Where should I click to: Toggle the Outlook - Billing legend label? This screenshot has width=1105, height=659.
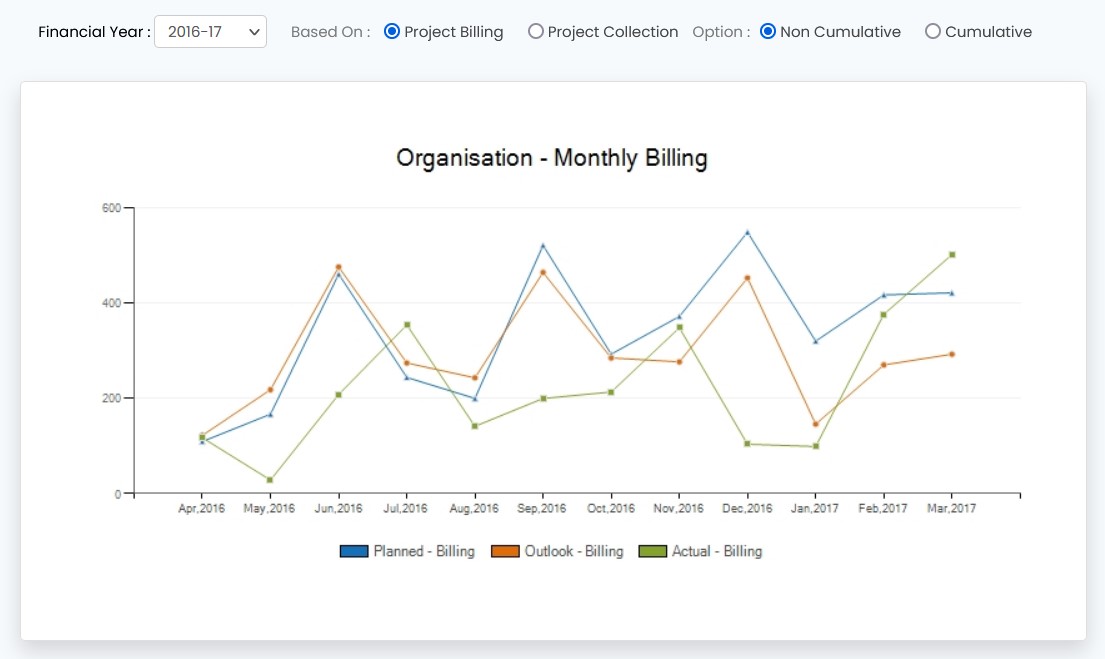(x=574, y=551)
